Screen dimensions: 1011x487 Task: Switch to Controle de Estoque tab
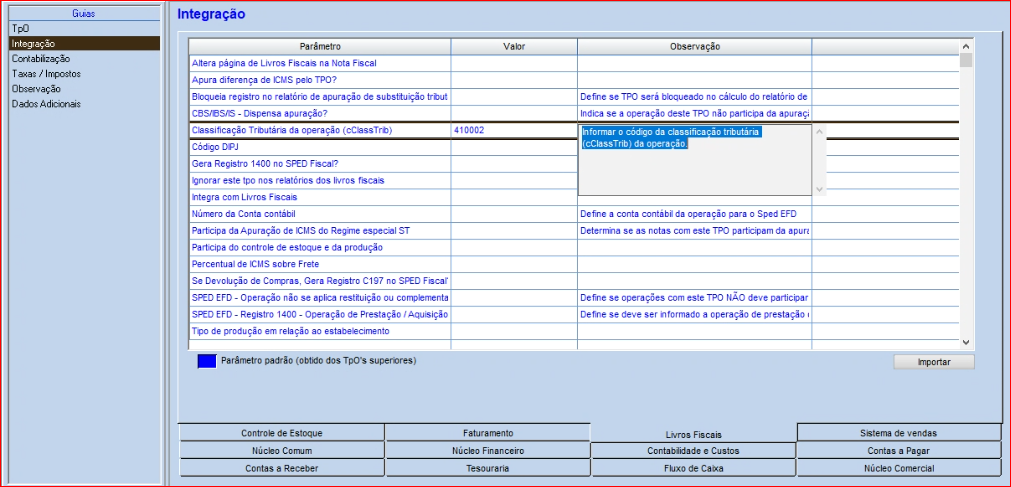coord(282,433)
